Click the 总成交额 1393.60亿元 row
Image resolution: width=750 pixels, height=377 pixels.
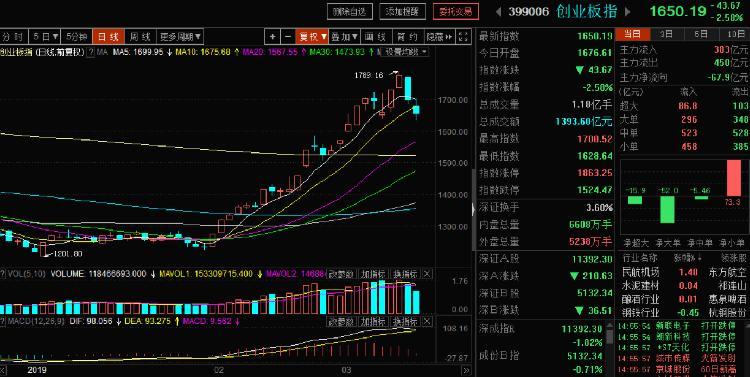click(x=546, y=122)
